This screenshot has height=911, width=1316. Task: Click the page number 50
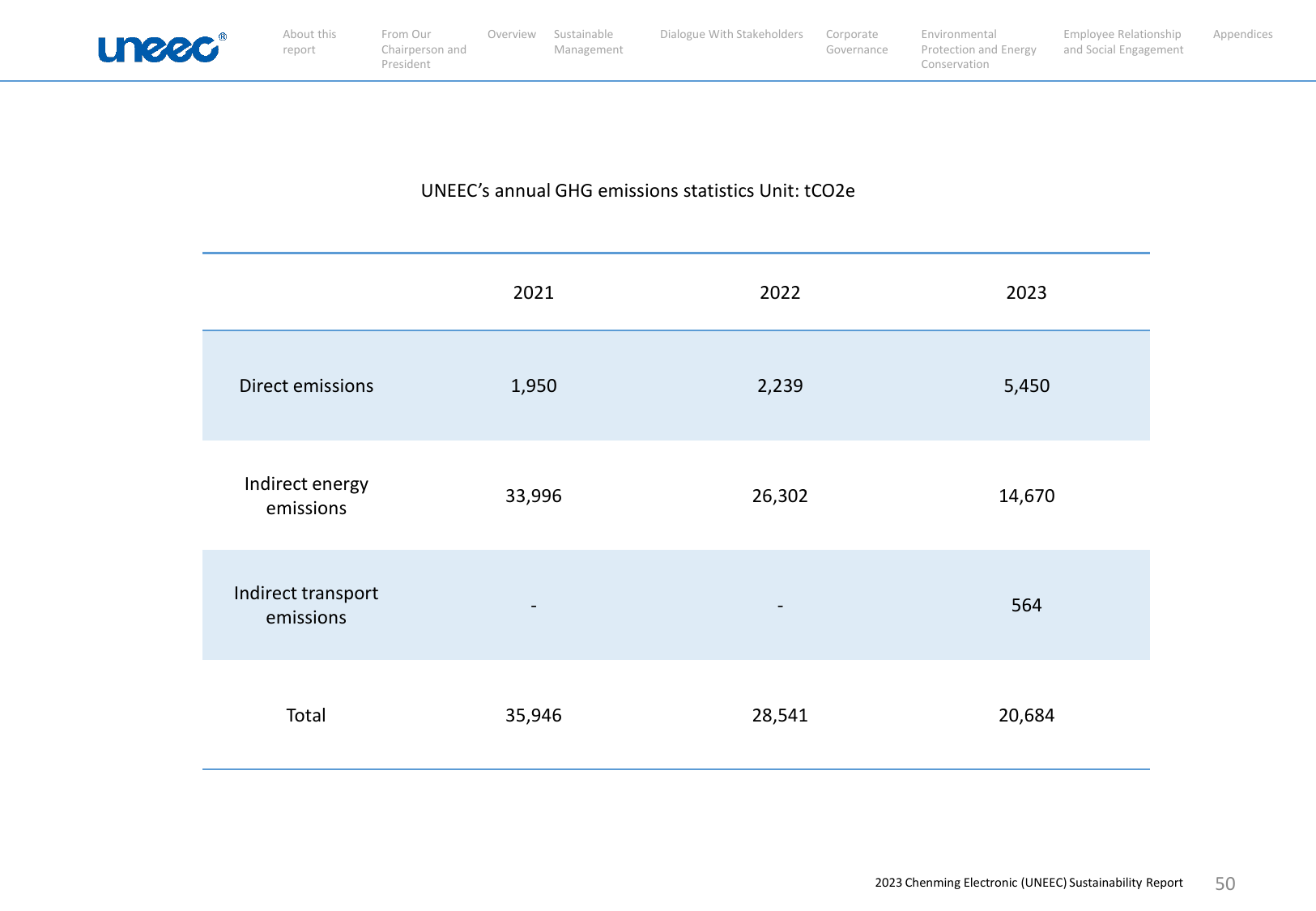1225,883
